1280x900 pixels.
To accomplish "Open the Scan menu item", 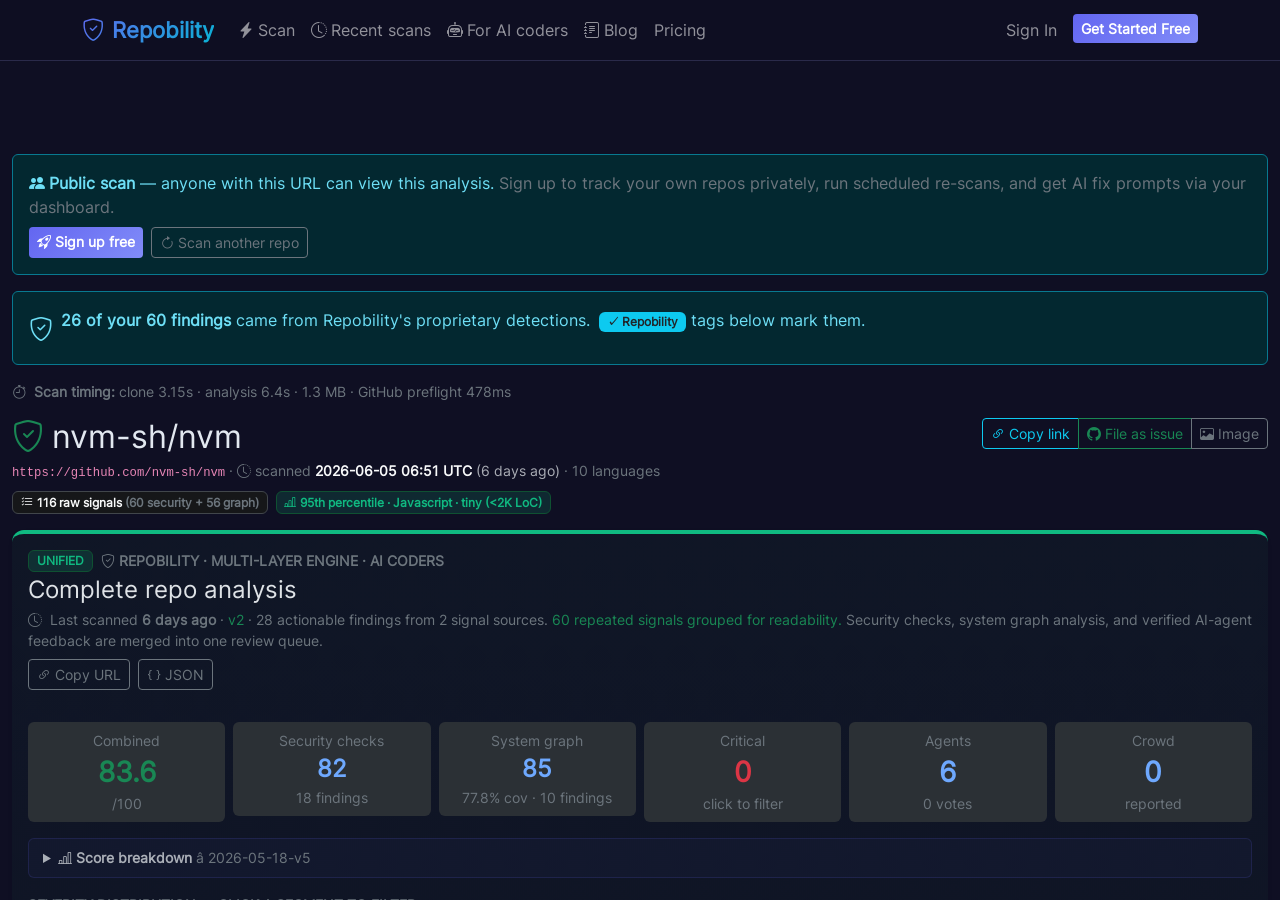I will pyautogui.click(x=266, y=30).
